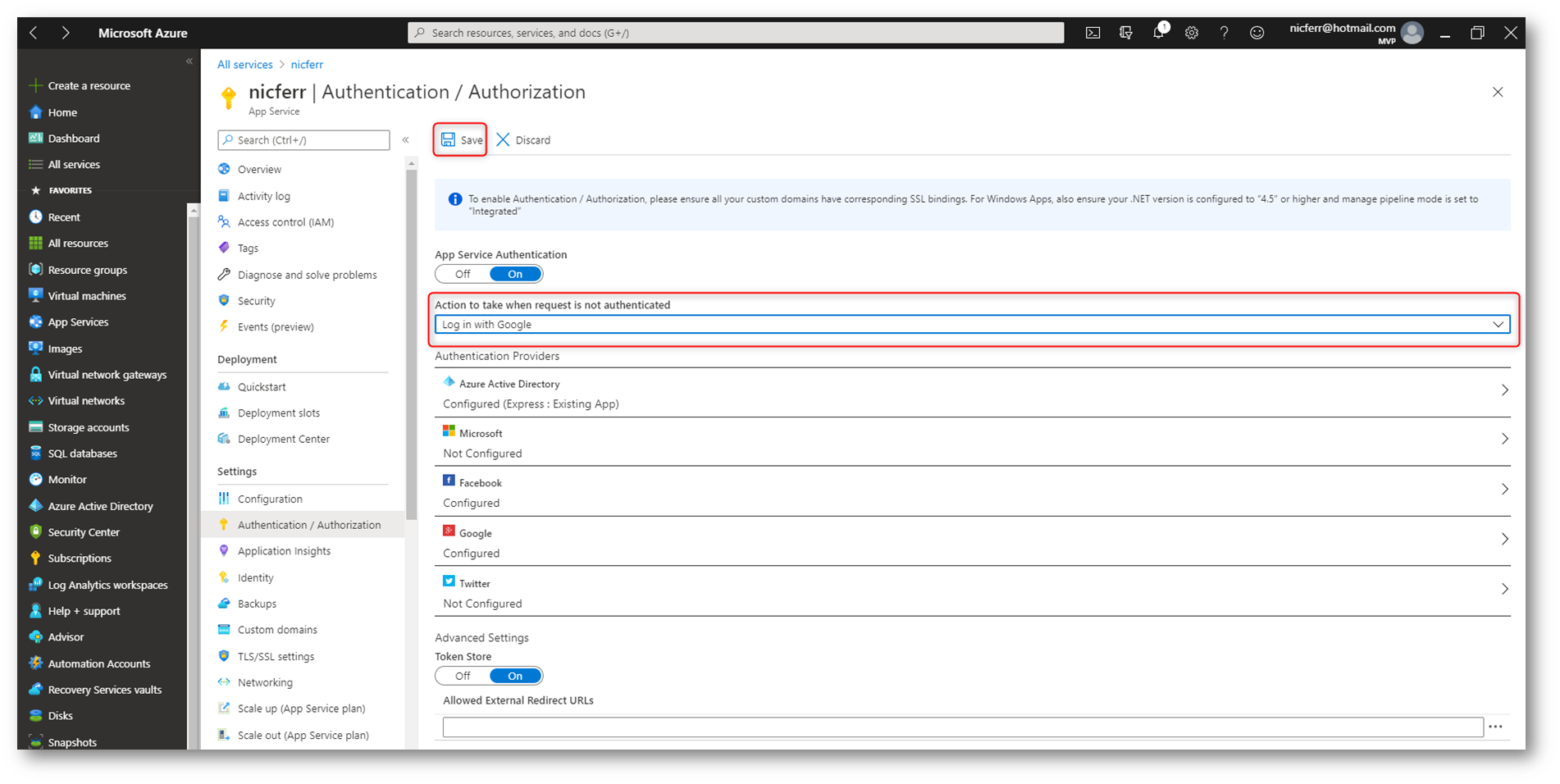Image resolution: width=1560 pixels, height=784 pixels.
Task: Open the notifications bell icon
Action: tap(1159, 32)
